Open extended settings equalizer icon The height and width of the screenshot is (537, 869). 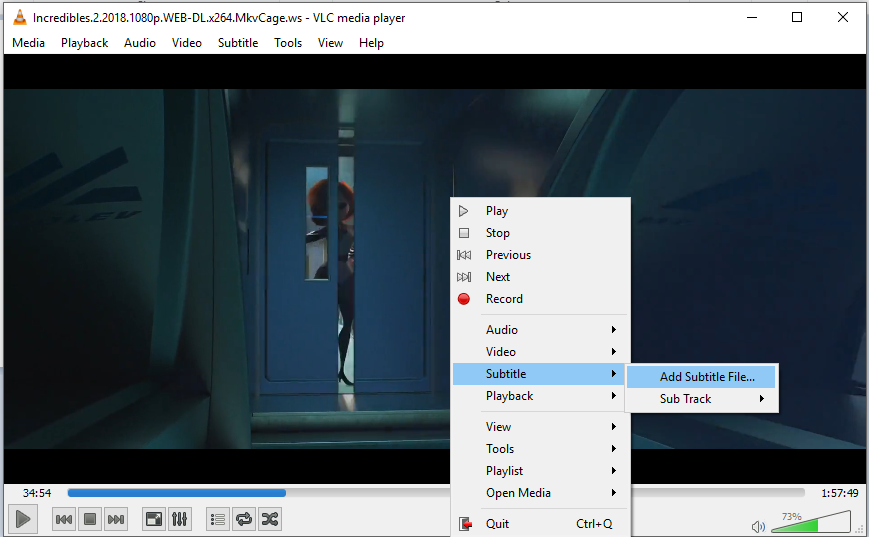[x=180, y=519]
